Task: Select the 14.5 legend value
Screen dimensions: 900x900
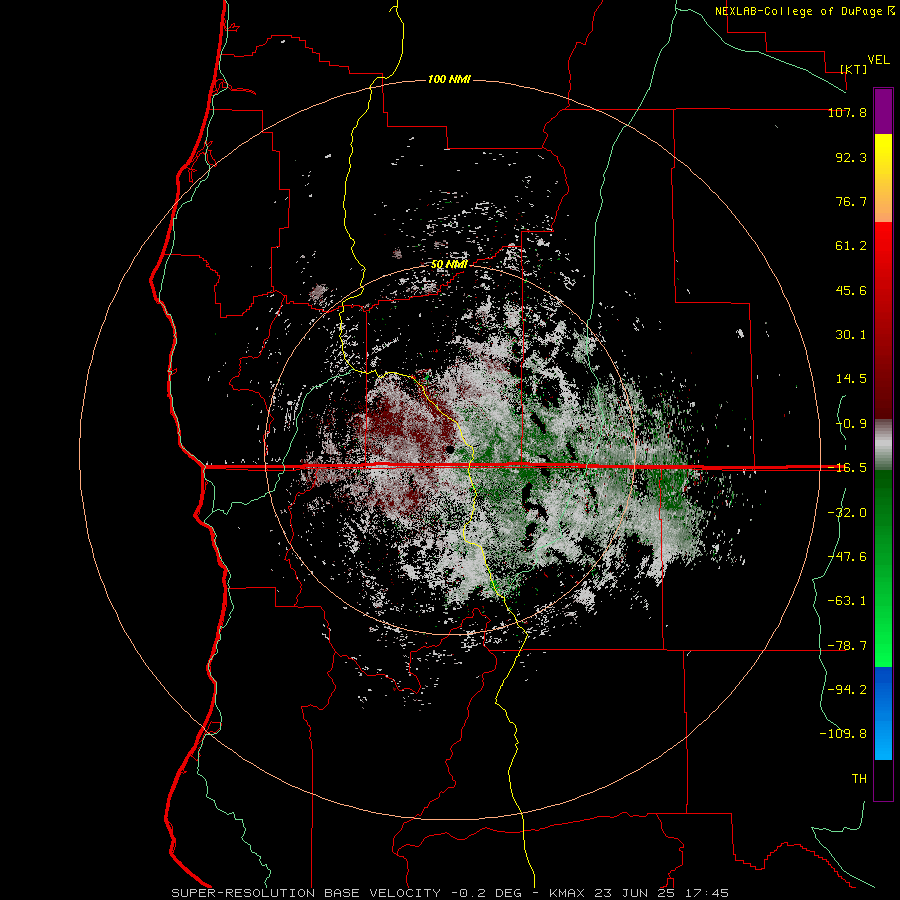Action: click(x=851, y=379)
